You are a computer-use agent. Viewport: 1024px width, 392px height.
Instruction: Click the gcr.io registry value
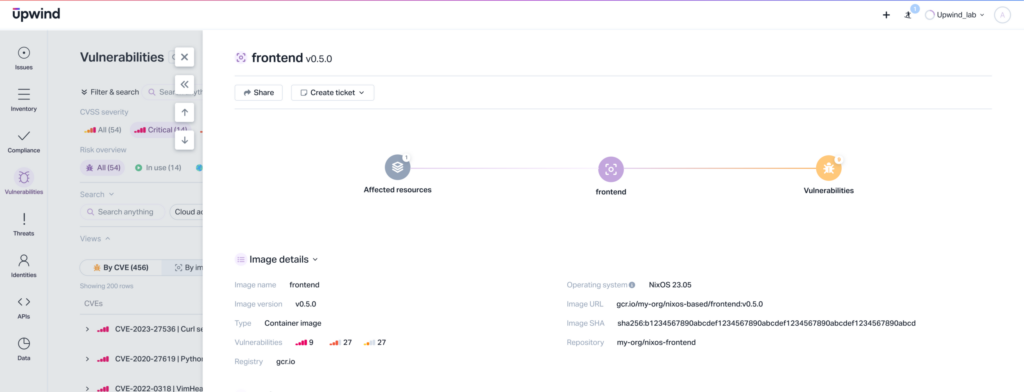click(285, 361)
